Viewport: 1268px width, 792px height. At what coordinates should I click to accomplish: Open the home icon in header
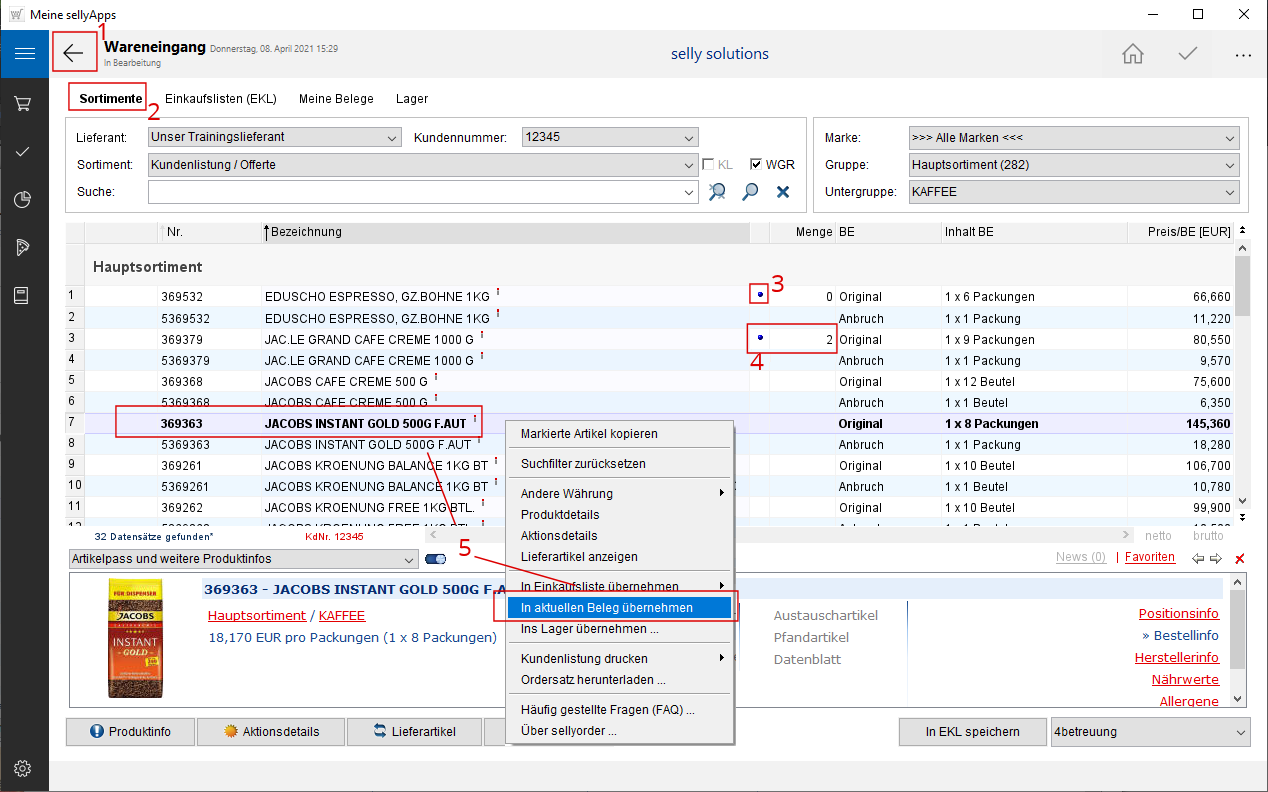(1132, 54)
